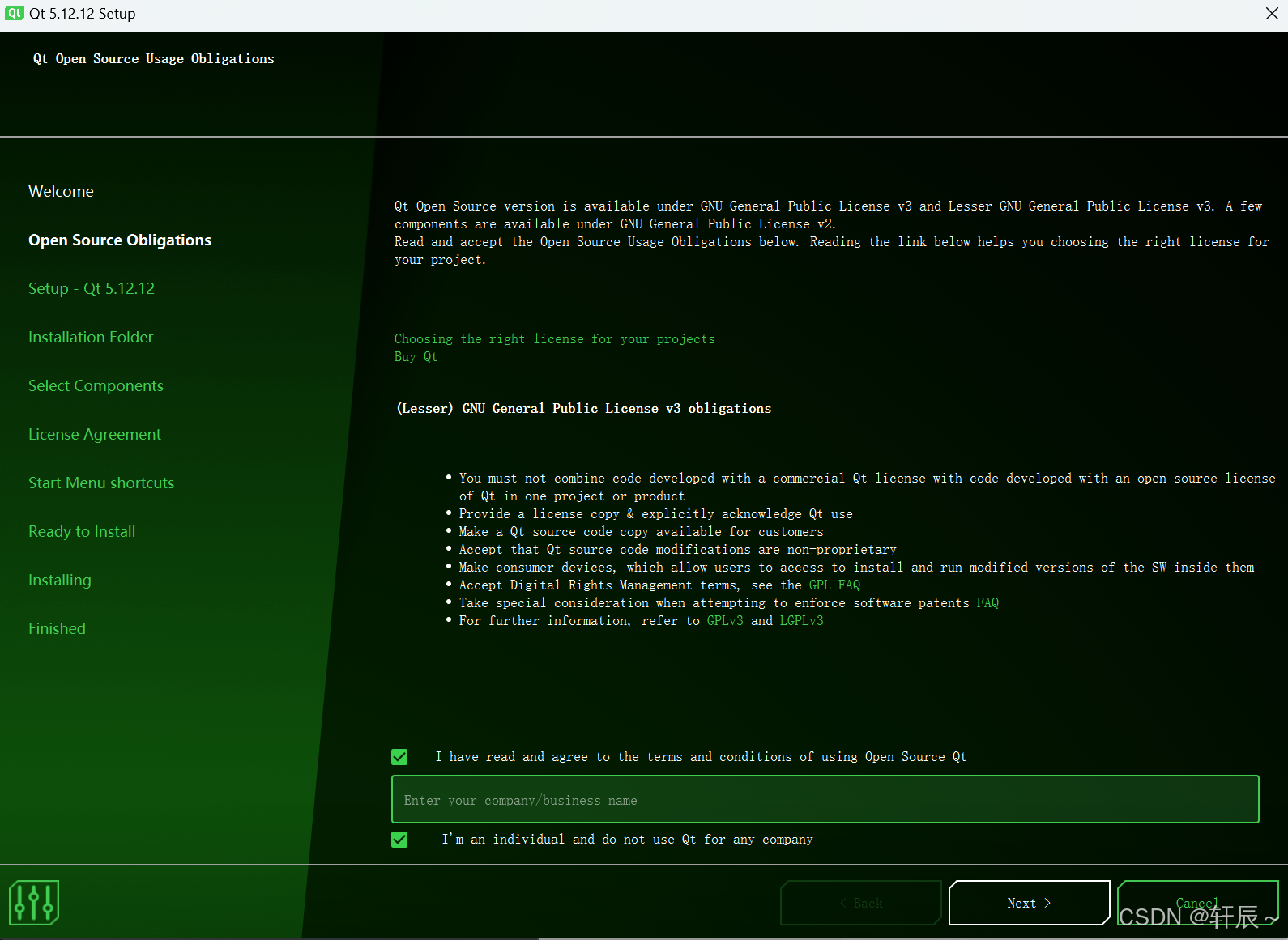
Task: Click the Next button
Action: coord(1029,903)
